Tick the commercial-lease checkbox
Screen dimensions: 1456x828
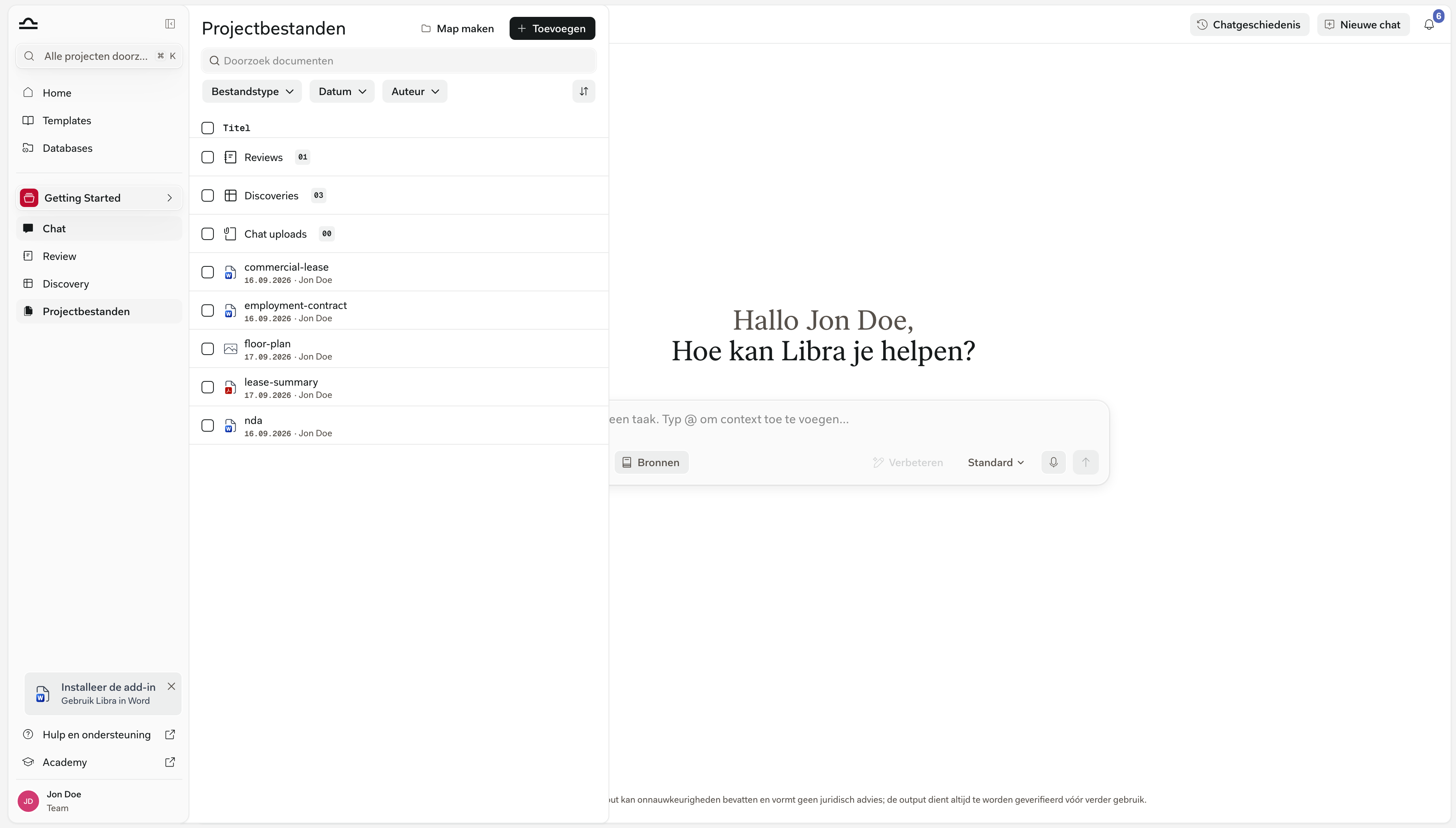coord(207,273)
